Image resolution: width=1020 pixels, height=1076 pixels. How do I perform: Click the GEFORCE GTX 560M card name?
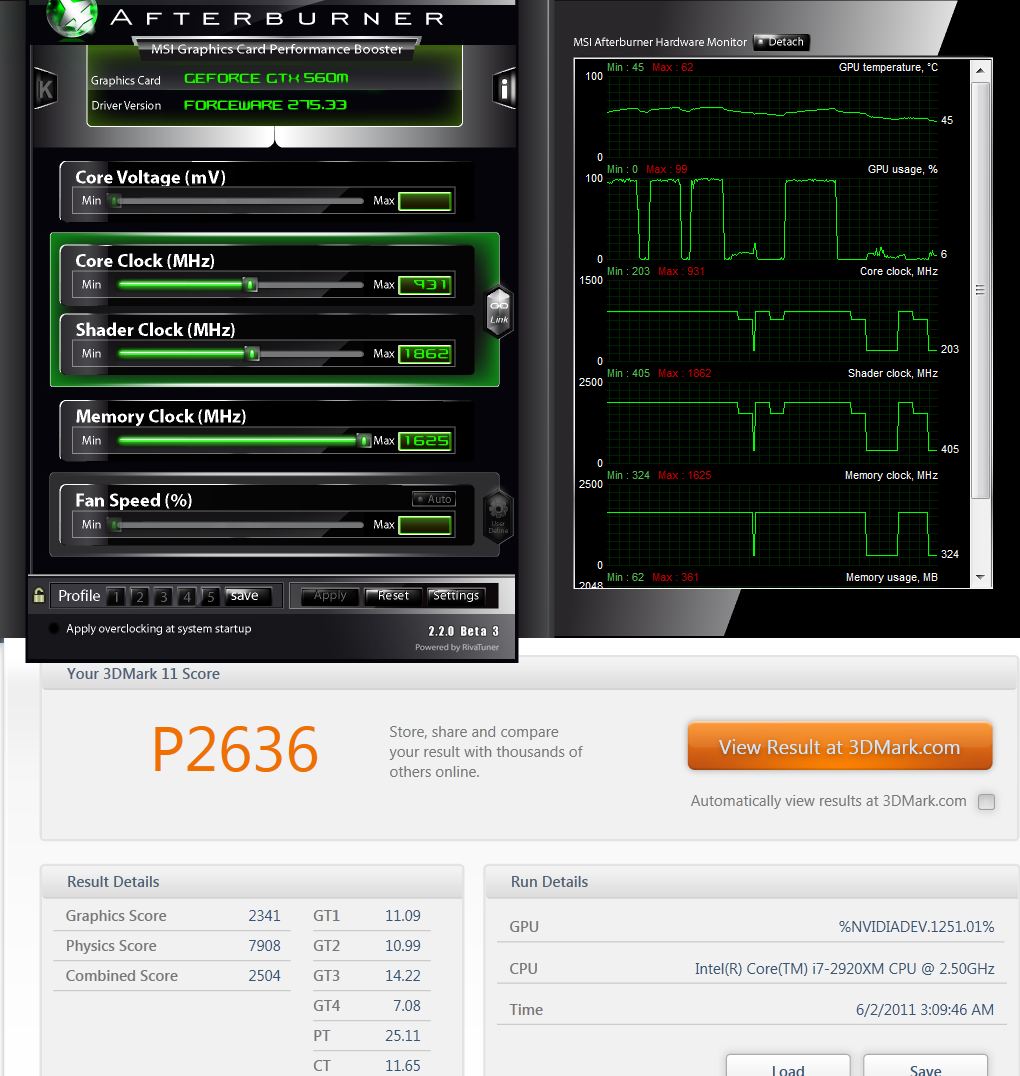[x=266, y=78]
